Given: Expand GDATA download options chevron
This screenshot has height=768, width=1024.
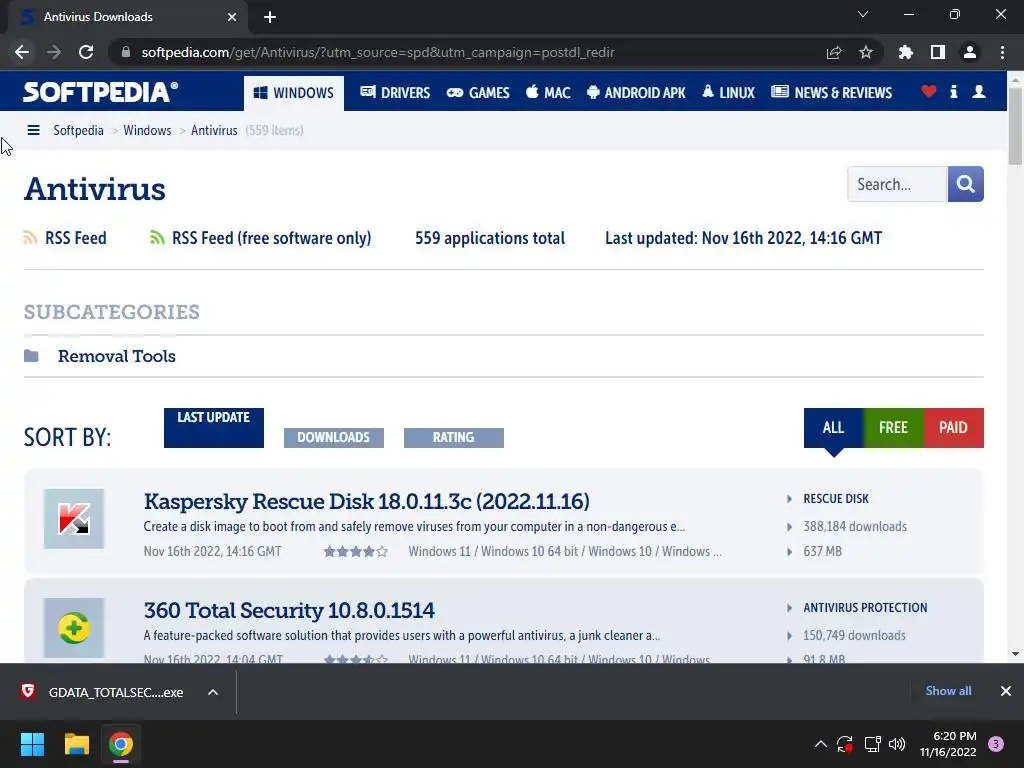Looking at the screenshot, I should tap(213, 692).
